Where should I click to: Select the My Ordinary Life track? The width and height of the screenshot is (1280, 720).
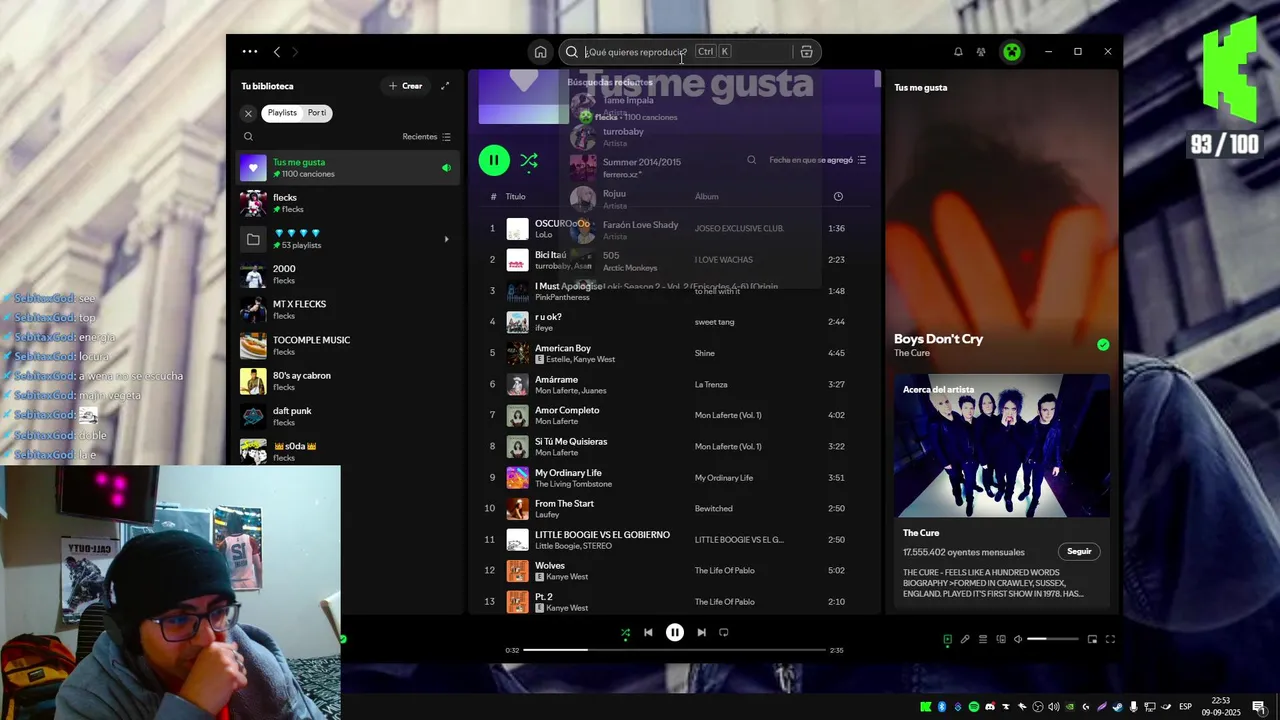coord(674,478)
